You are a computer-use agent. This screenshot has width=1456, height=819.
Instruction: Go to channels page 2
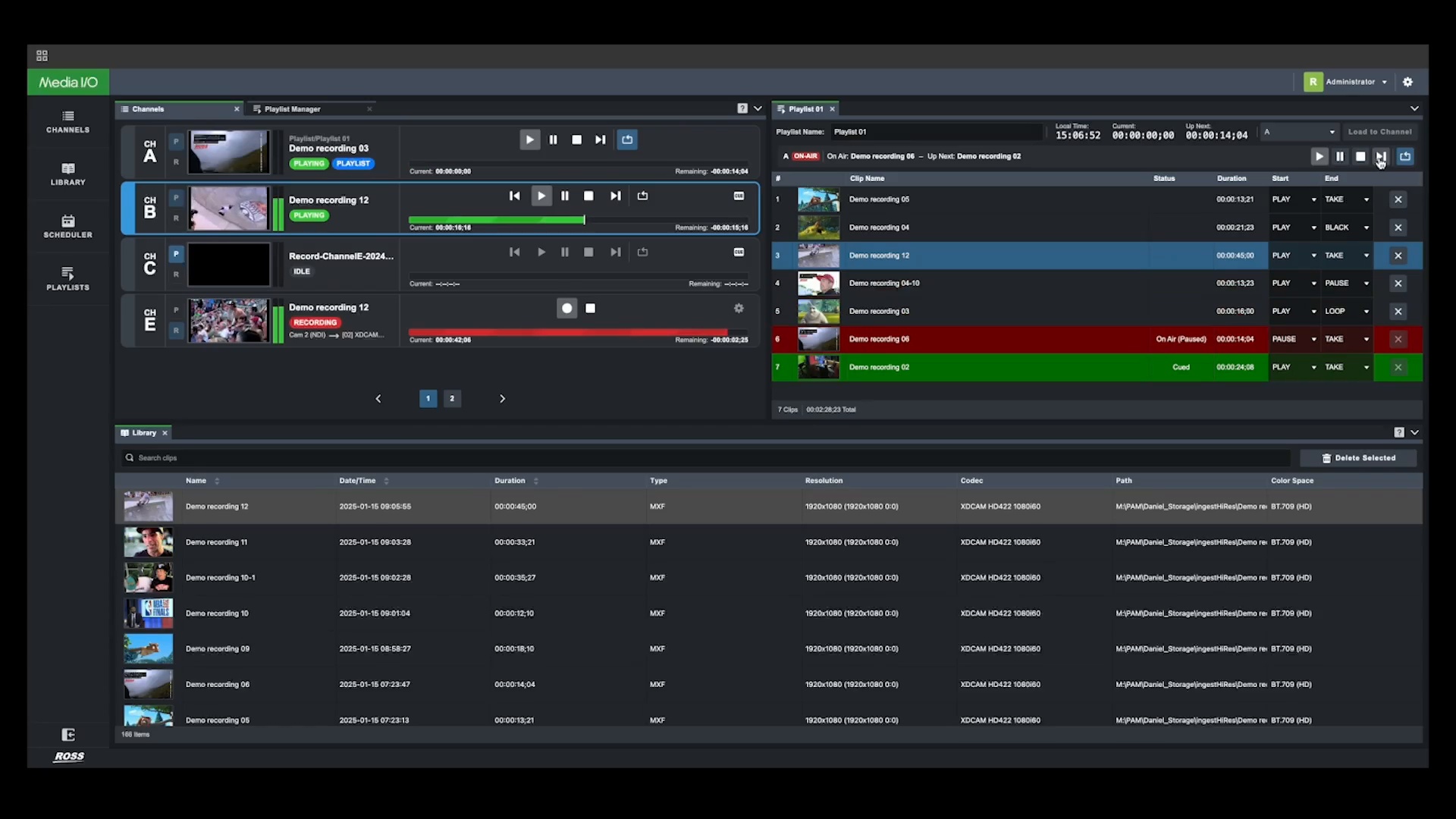click(x=452, y=398)
